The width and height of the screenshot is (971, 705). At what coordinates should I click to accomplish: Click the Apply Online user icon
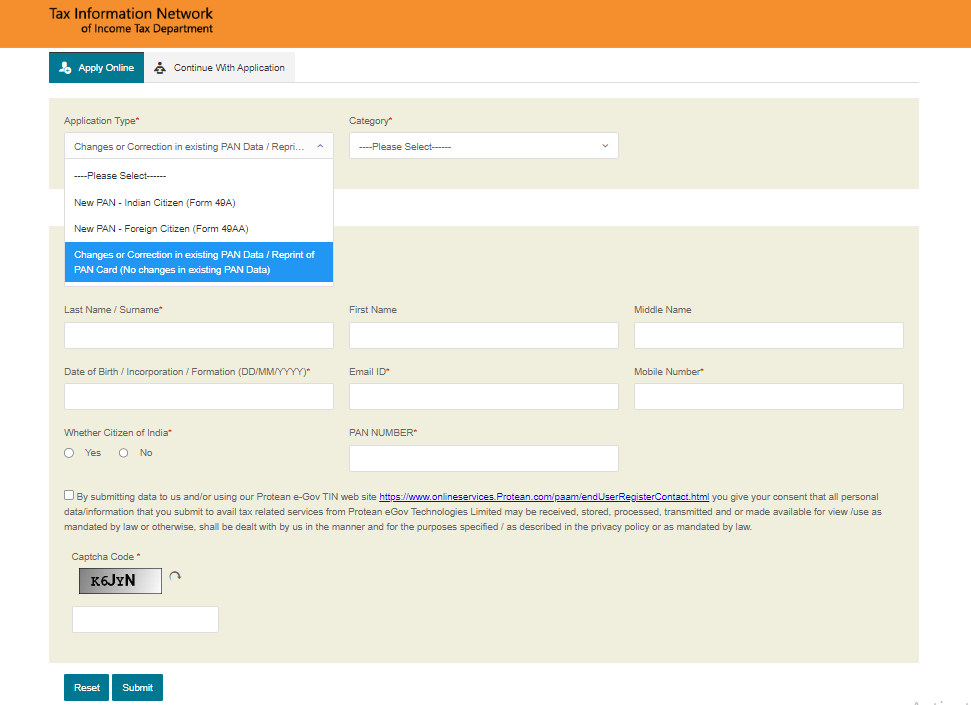(x=65, y=68)
